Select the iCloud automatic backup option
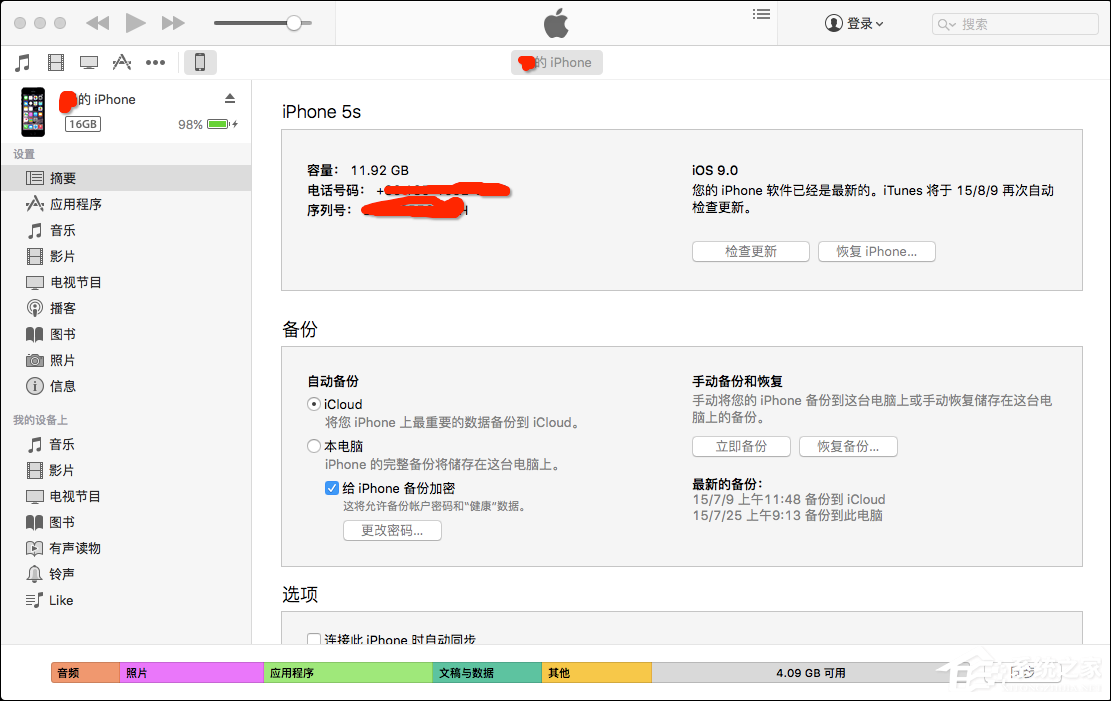This screenshot has height=701, width=1111. (314, 404)
